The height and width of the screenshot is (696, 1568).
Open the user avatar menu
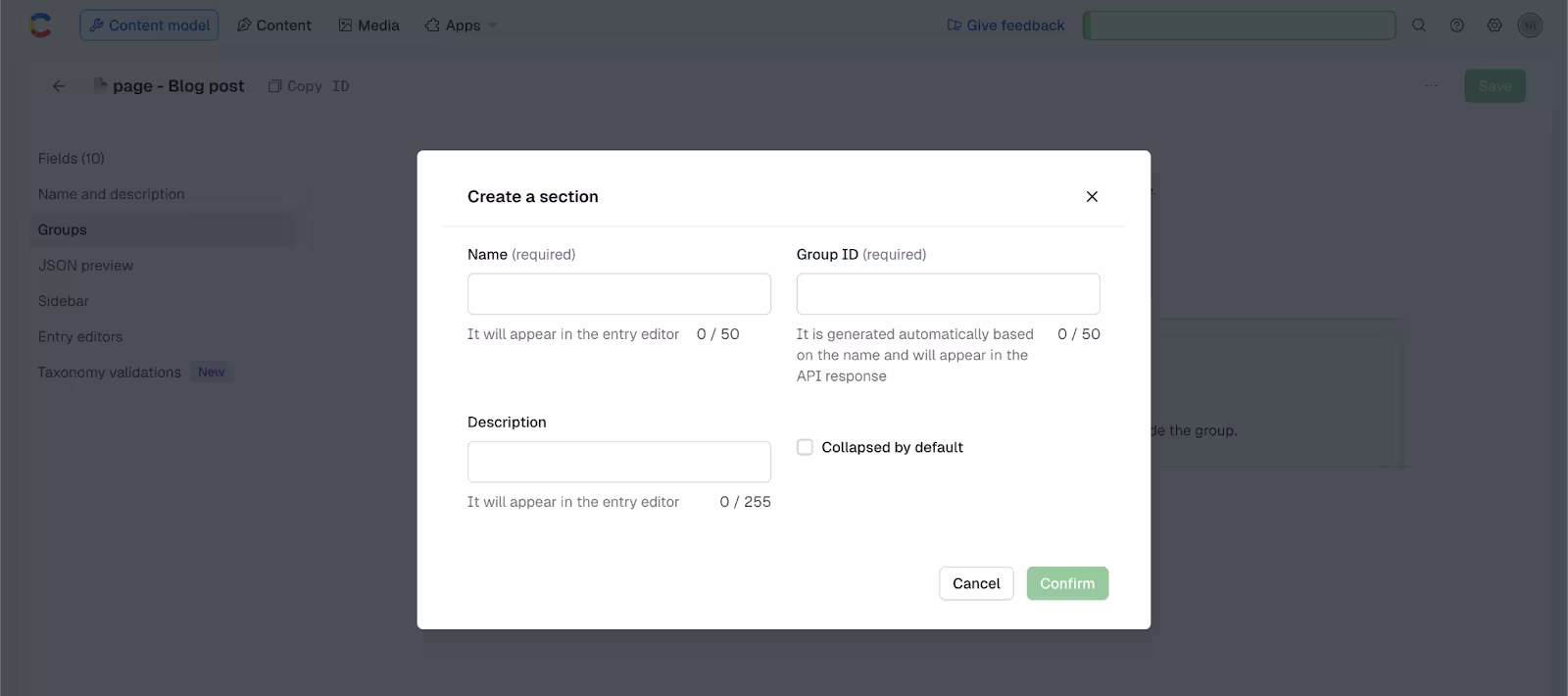[1530, 25]
